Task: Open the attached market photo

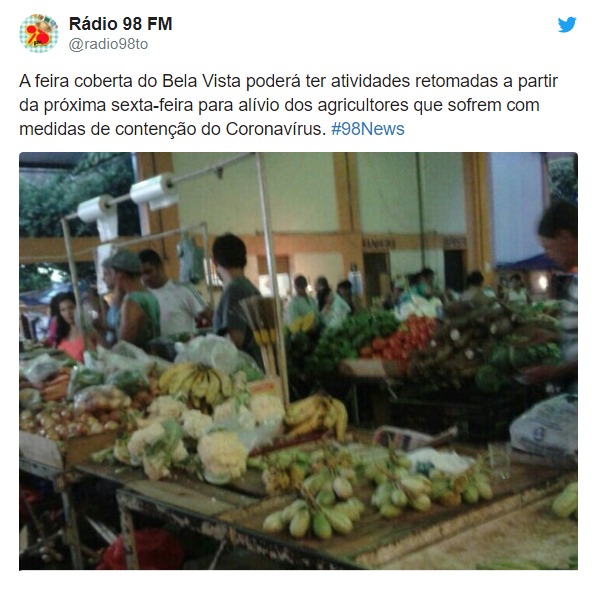Action: point(298,361)
